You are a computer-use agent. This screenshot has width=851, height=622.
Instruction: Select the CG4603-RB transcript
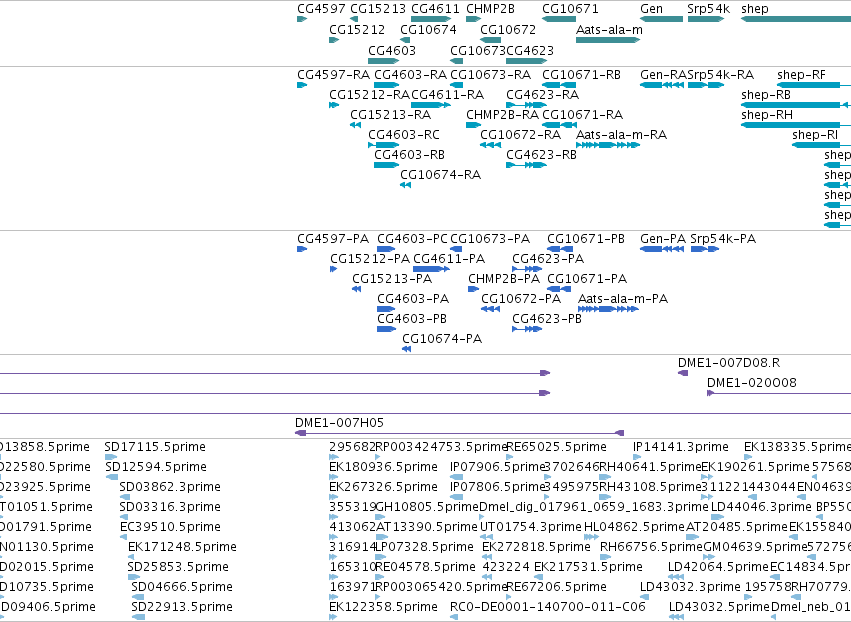pos(386,166)
